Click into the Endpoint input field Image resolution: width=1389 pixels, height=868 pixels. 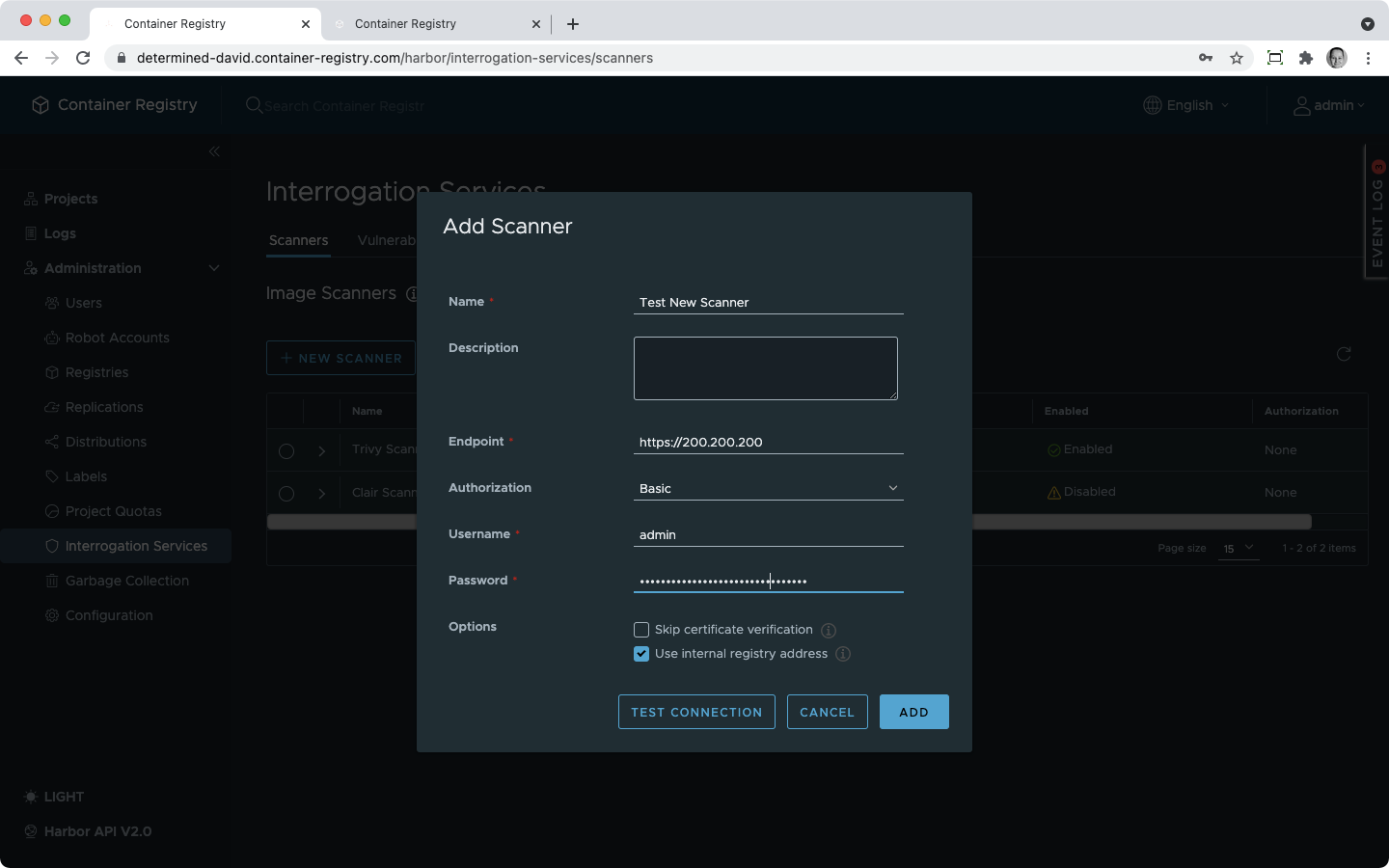(769, 443)
